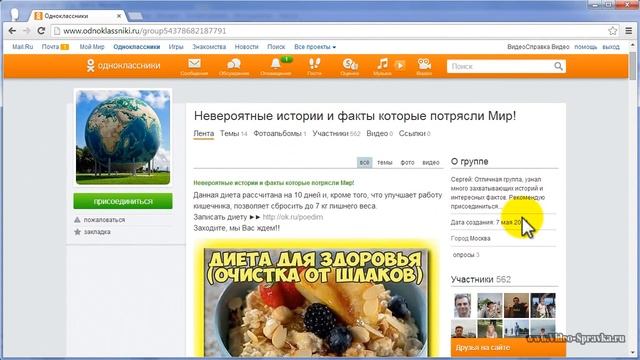Screen dimensions: 640x360
Task: Click выход link
Action: coord(611,47)
